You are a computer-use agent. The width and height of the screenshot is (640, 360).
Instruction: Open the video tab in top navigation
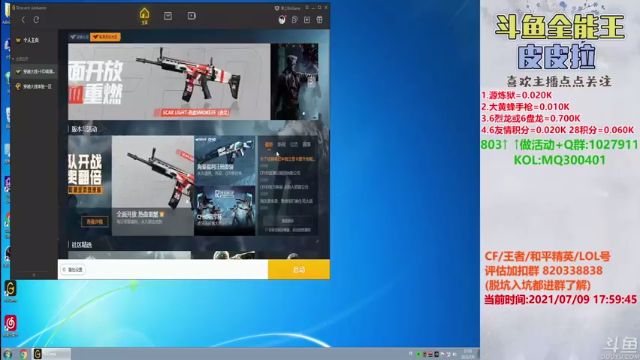[x=191, y=16]
